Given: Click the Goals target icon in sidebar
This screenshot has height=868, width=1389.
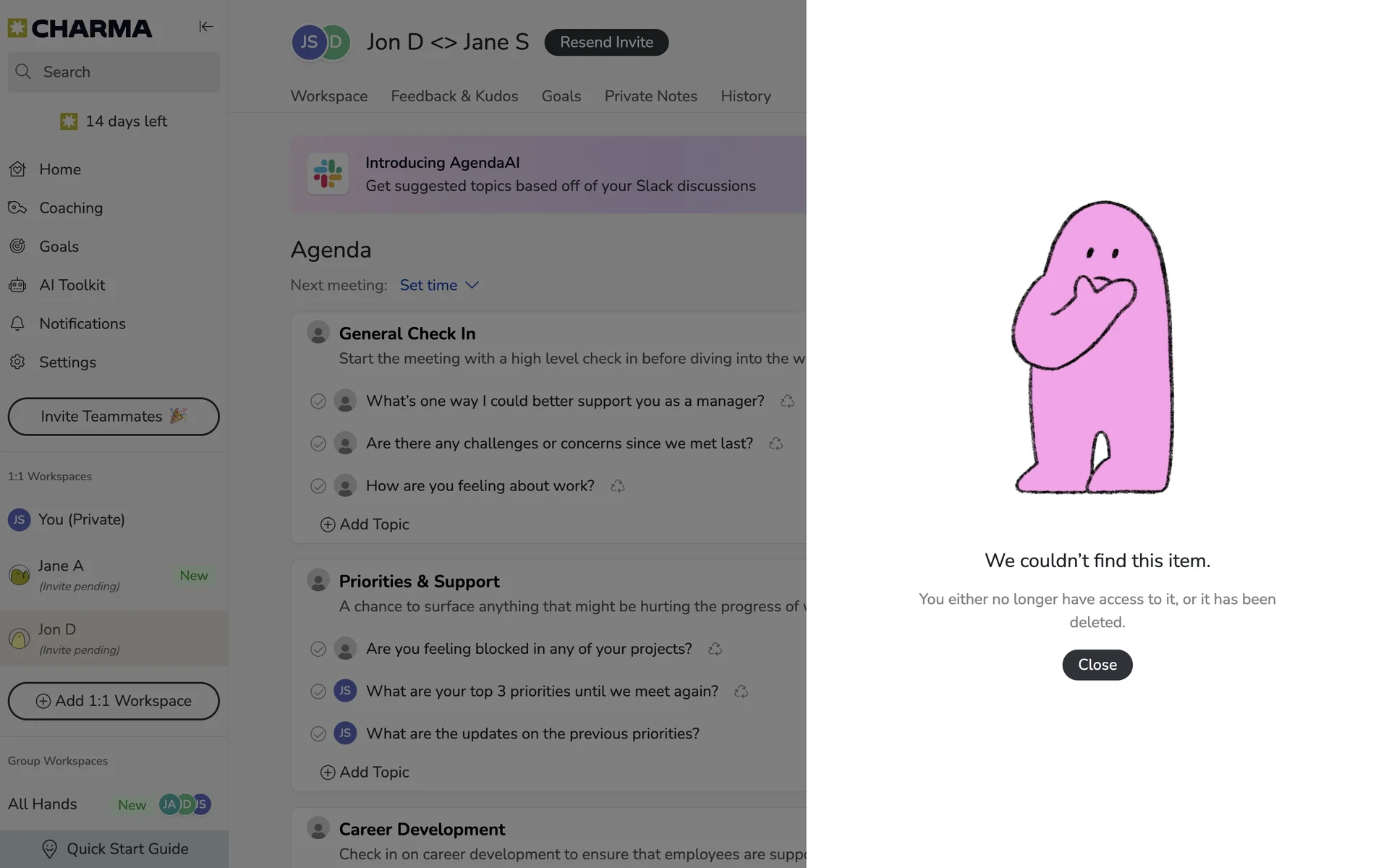Looking at the screenshot, I should click(x=17, y=247).
